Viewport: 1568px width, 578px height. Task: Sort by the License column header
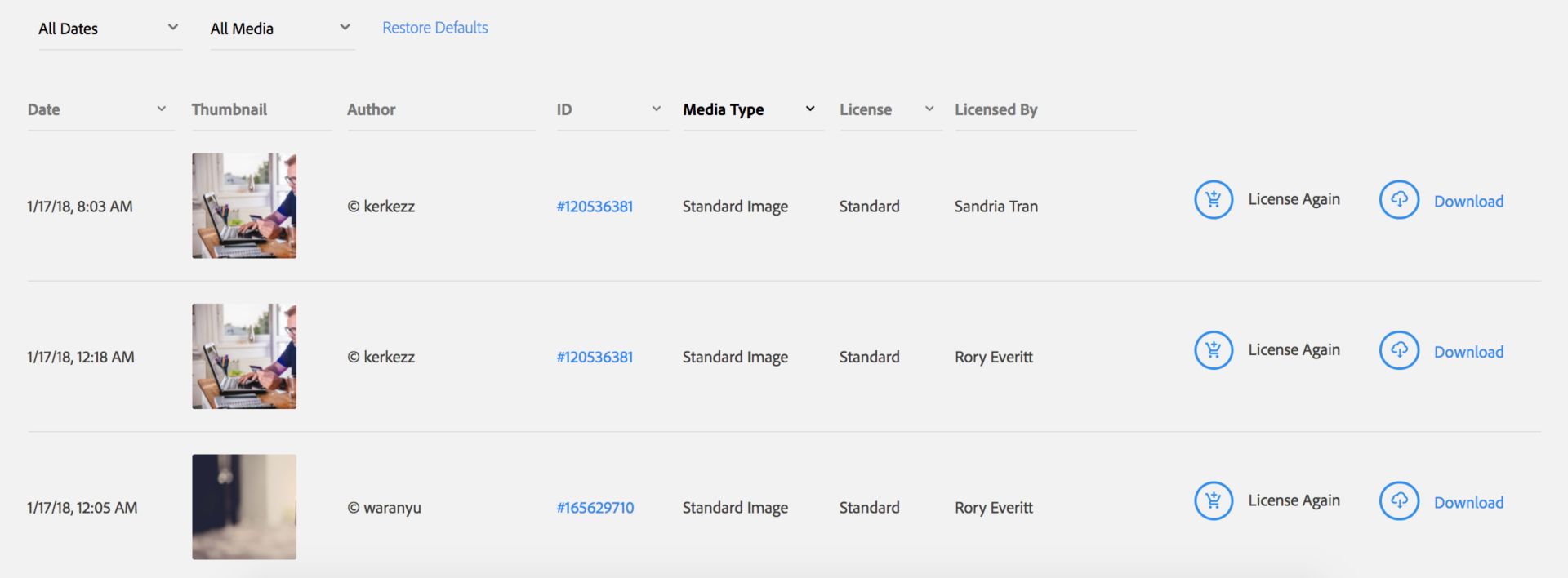click(866, 109)
